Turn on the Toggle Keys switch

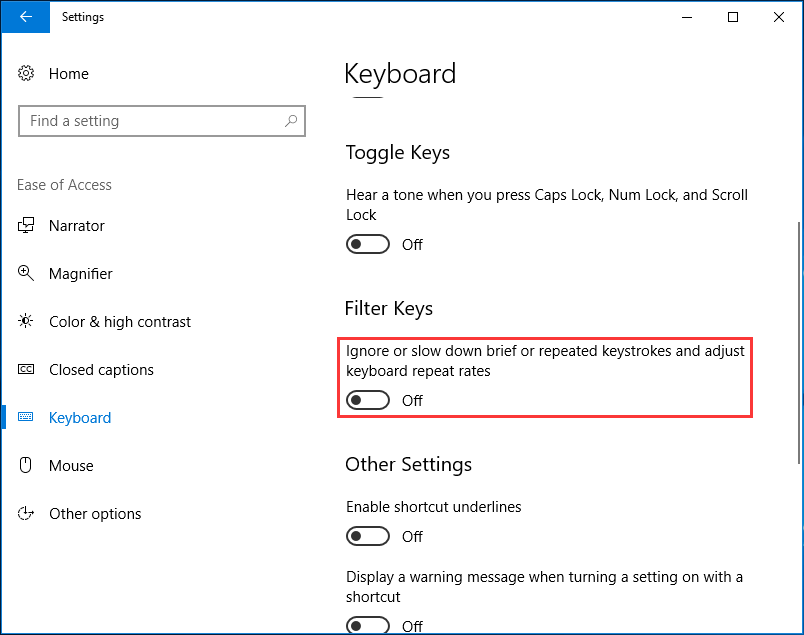(367, 244)
